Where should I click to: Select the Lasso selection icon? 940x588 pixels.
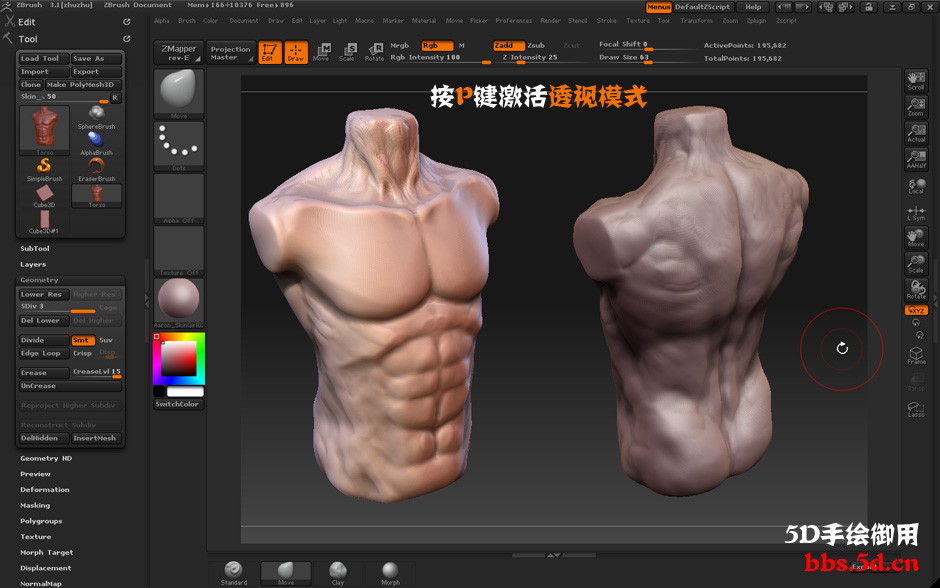(x=916, y=409)
